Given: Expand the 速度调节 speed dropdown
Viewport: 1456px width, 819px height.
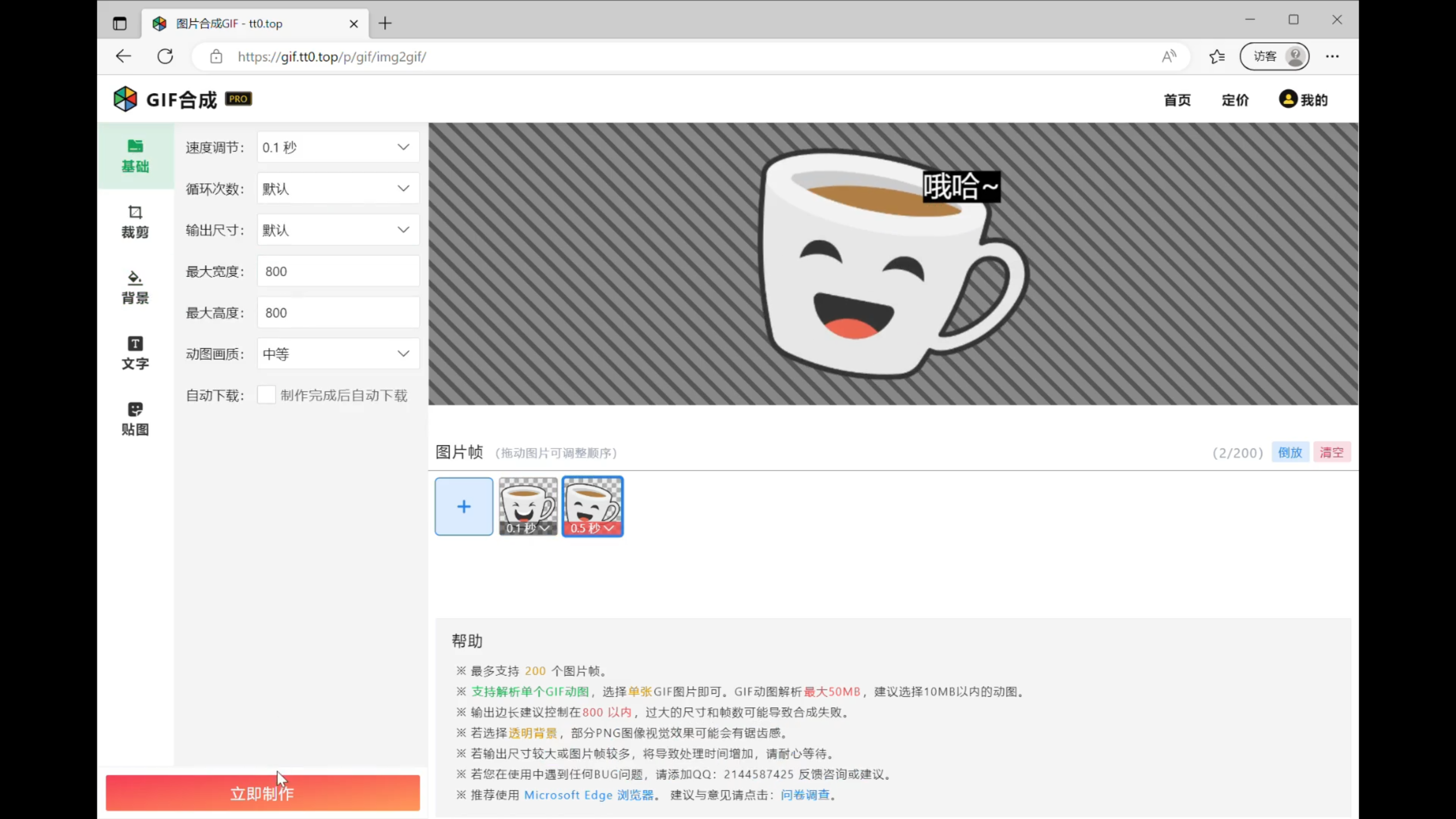Looking at the screenshot, I should [338, 147].
